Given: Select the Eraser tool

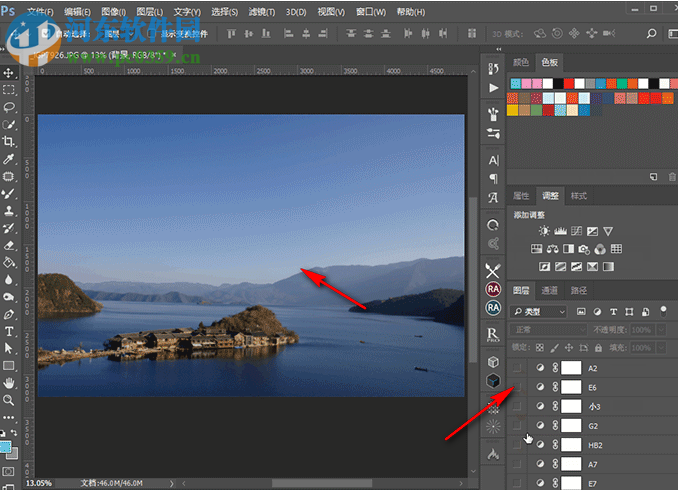Looking at the screenshot, I should coord(9,245).
